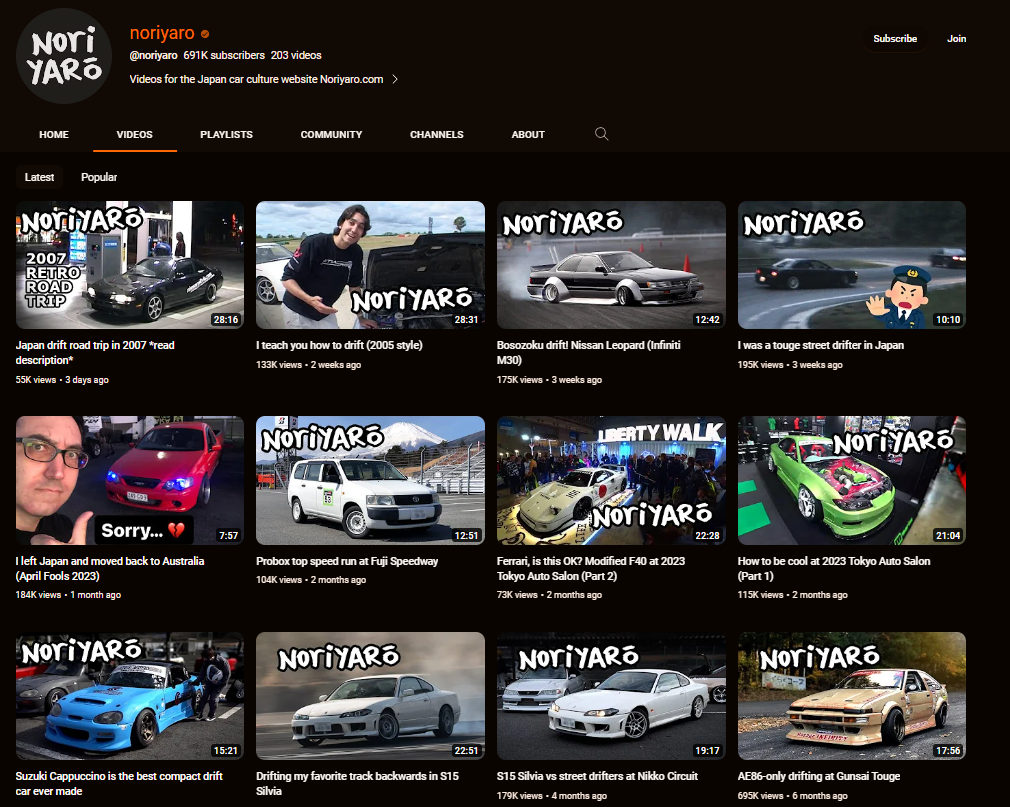Open the AE86 Gunsai Touge thumbnail
The image size is (1010, 807).
(x=852, y=696)
